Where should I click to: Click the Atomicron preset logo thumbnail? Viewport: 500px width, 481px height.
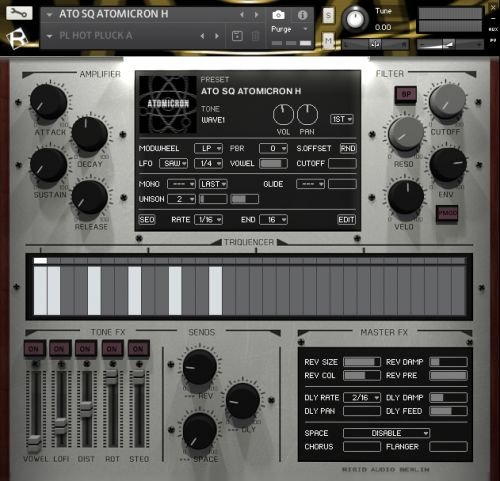168,104
